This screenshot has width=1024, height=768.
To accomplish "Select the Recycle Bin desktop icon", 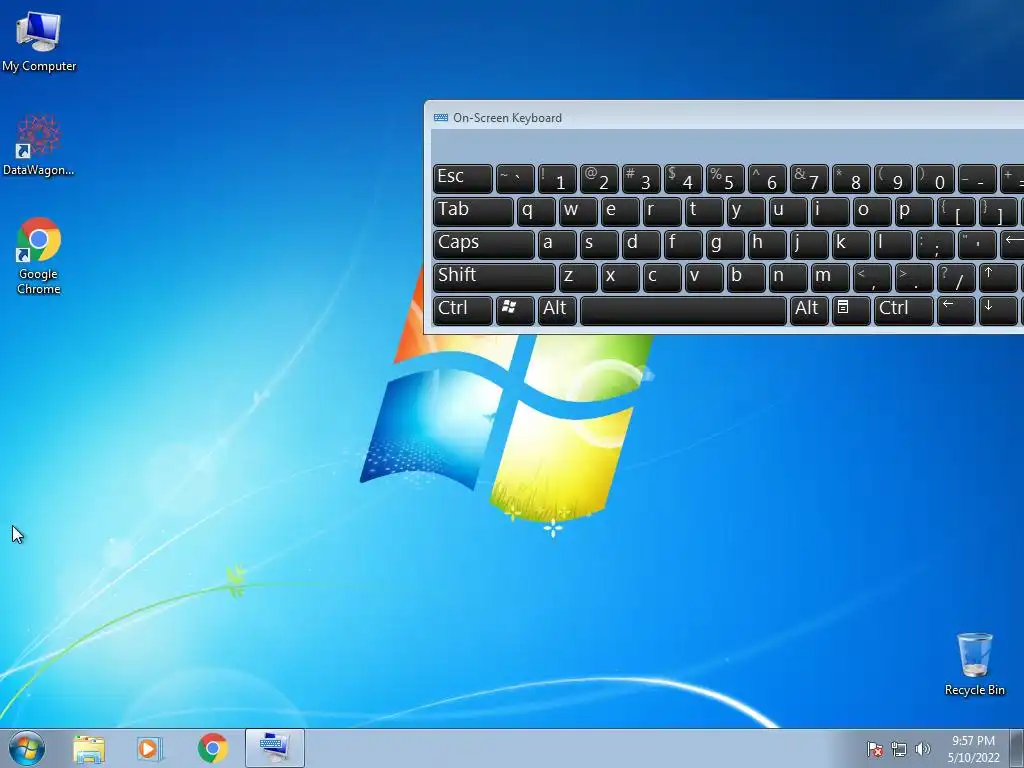I will [x=974, y=664].
